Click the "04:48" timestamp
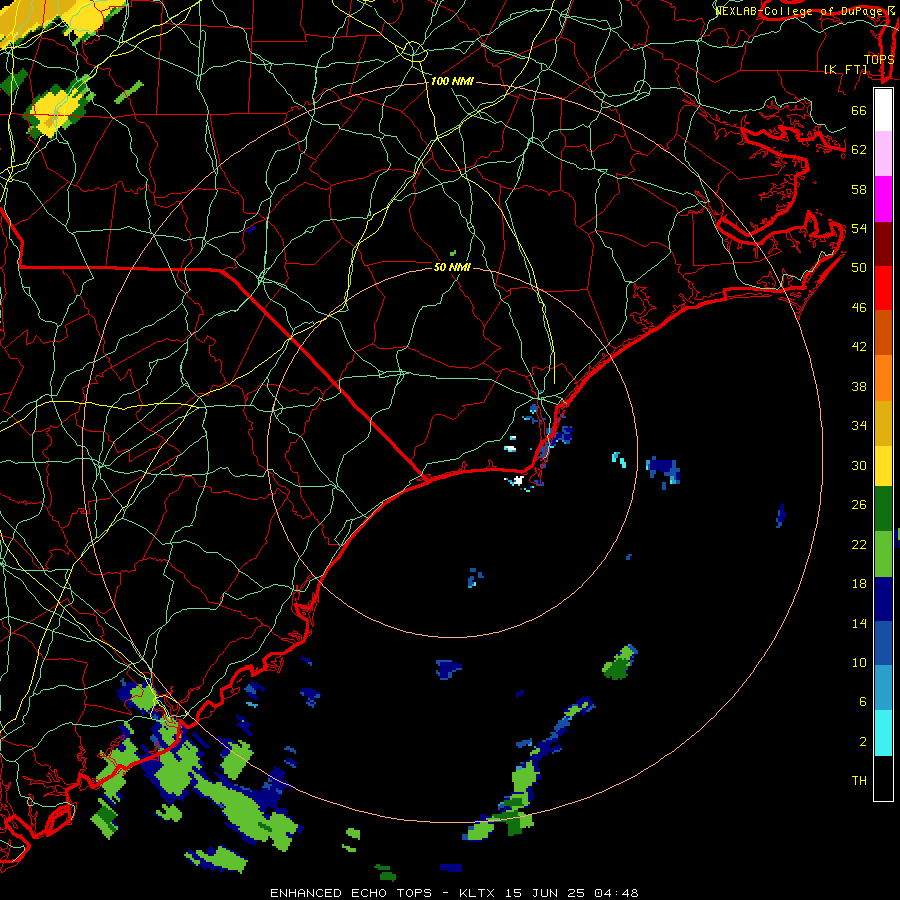The image size is (900, 900). coord(616,893)
